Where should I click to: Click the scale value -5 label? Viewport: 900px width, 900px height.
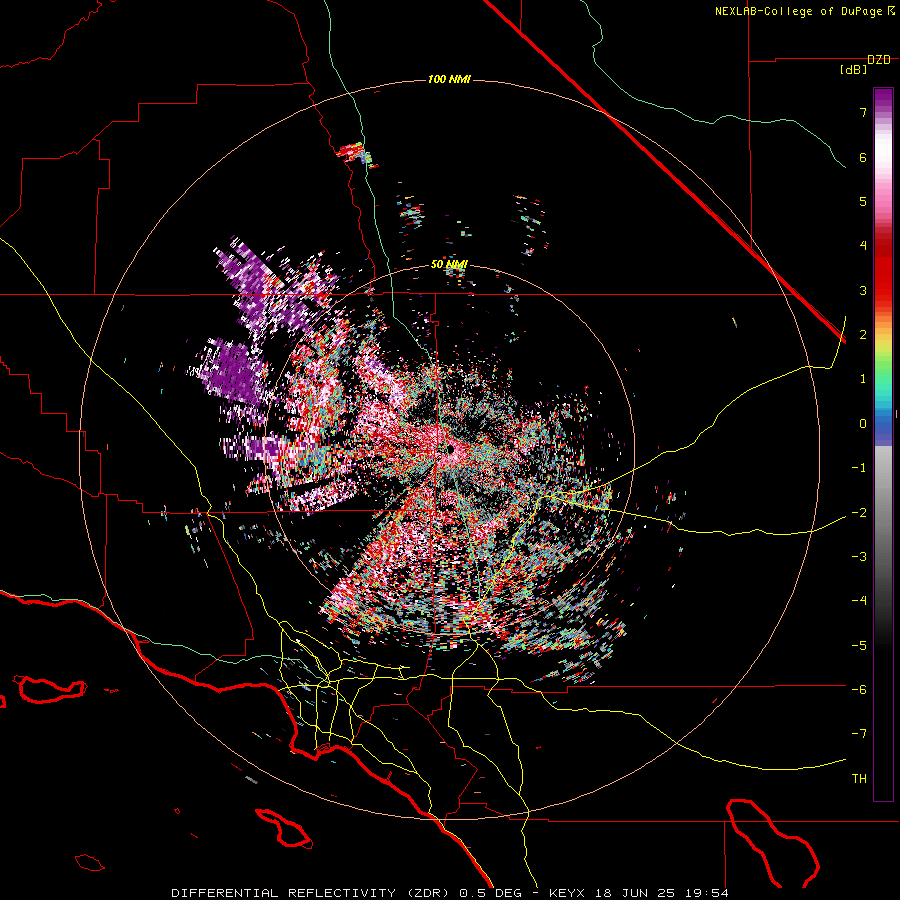859,645
